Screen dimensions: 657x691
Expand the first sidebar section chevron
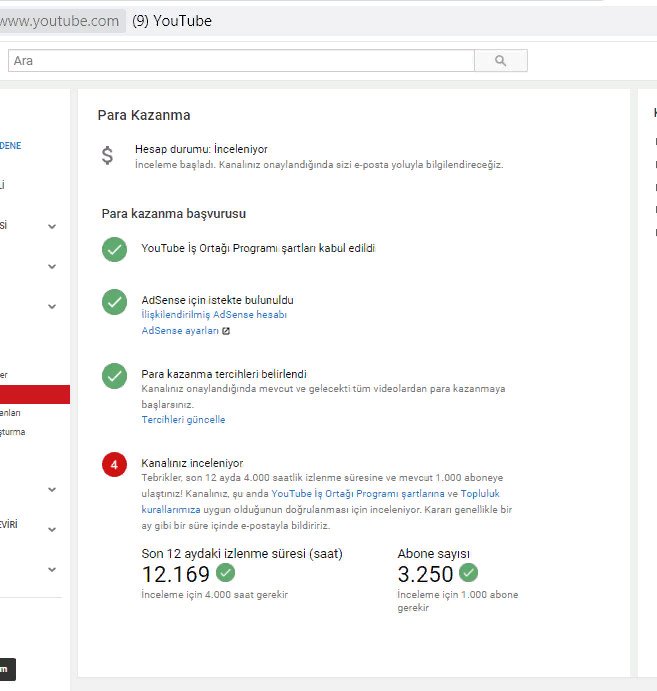[x=52, y=227]
